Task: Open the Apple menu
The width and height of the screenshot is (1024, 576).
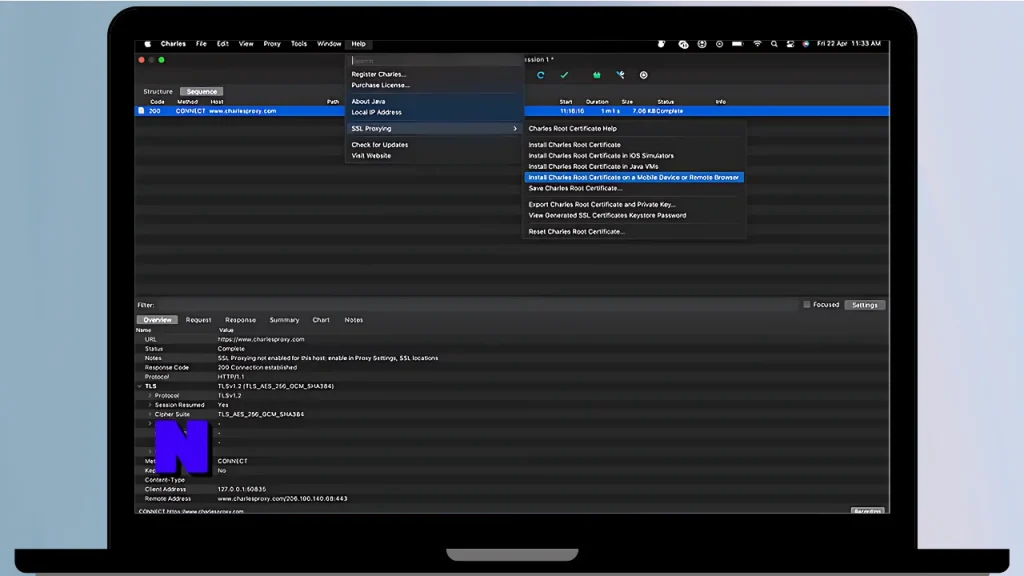Action: click(148, 44)
